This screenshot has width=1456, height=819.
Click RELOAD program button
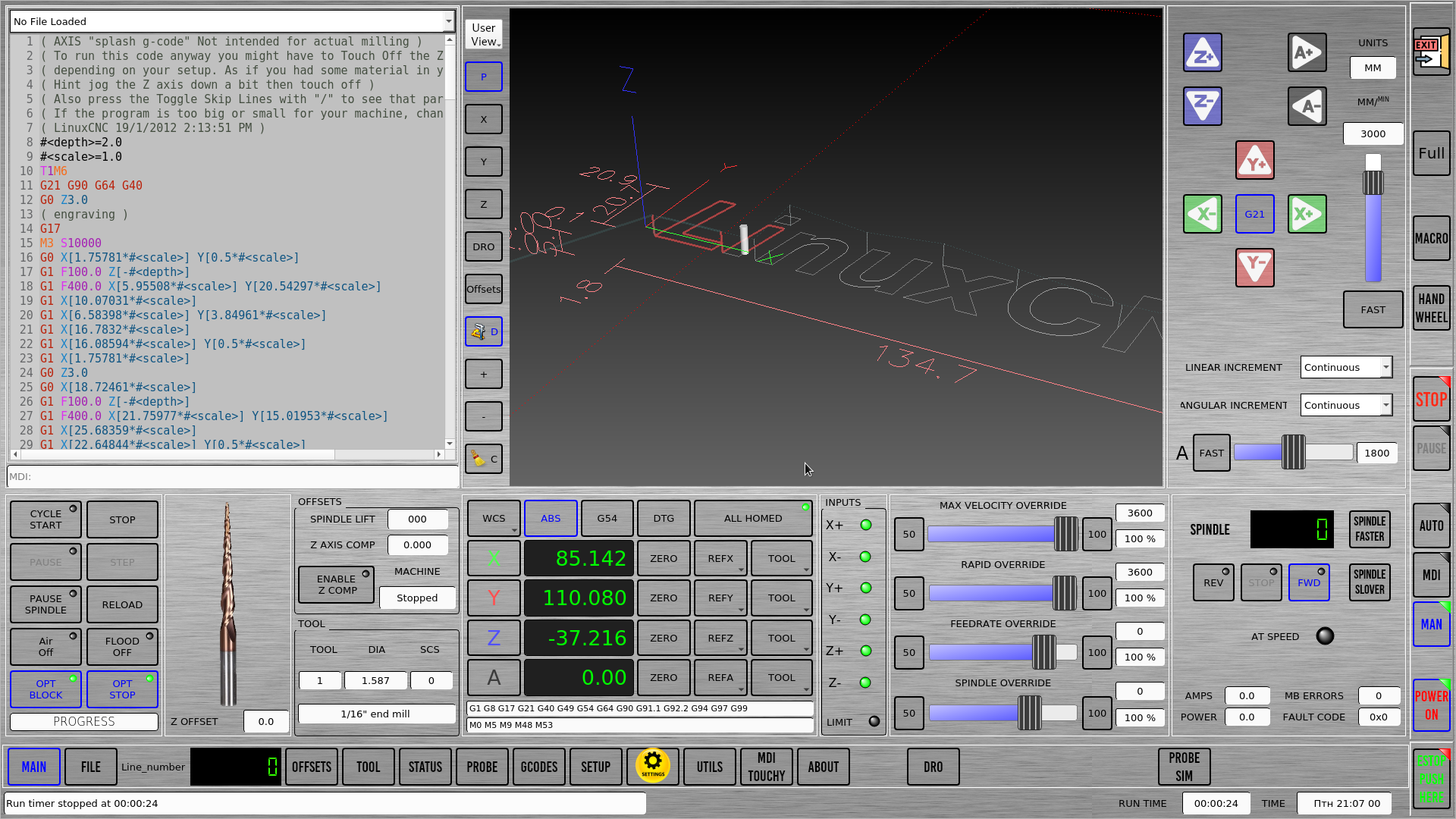122,604
